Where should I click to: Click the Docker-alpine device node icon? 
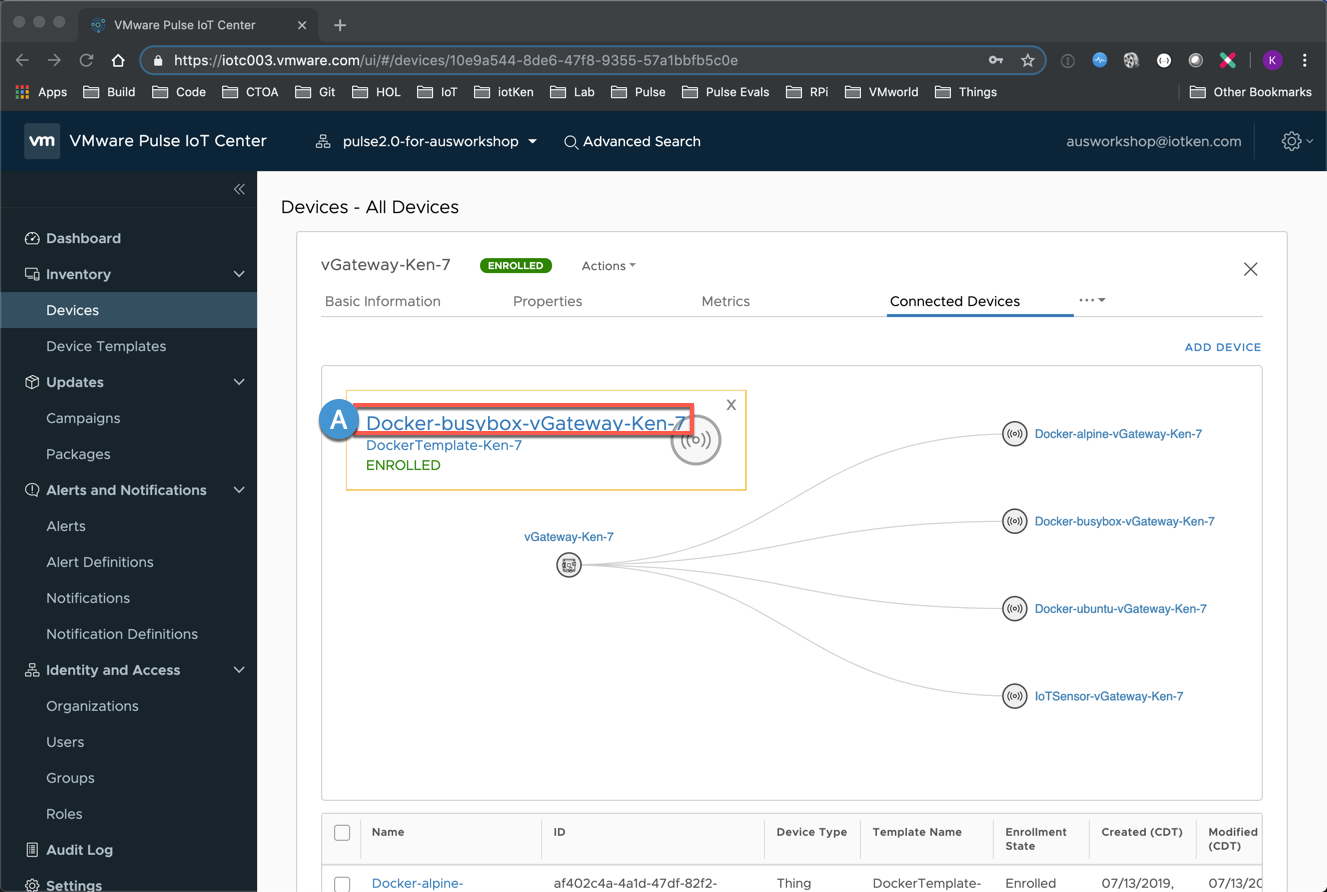coord(1014,434)
